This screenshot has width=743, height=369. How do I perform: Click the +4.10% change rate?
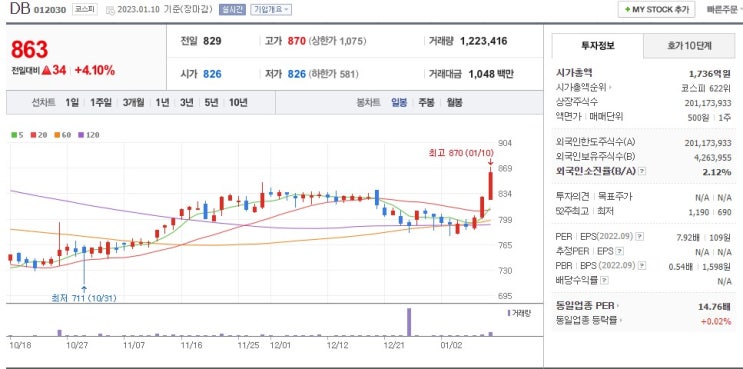[95, 71]
